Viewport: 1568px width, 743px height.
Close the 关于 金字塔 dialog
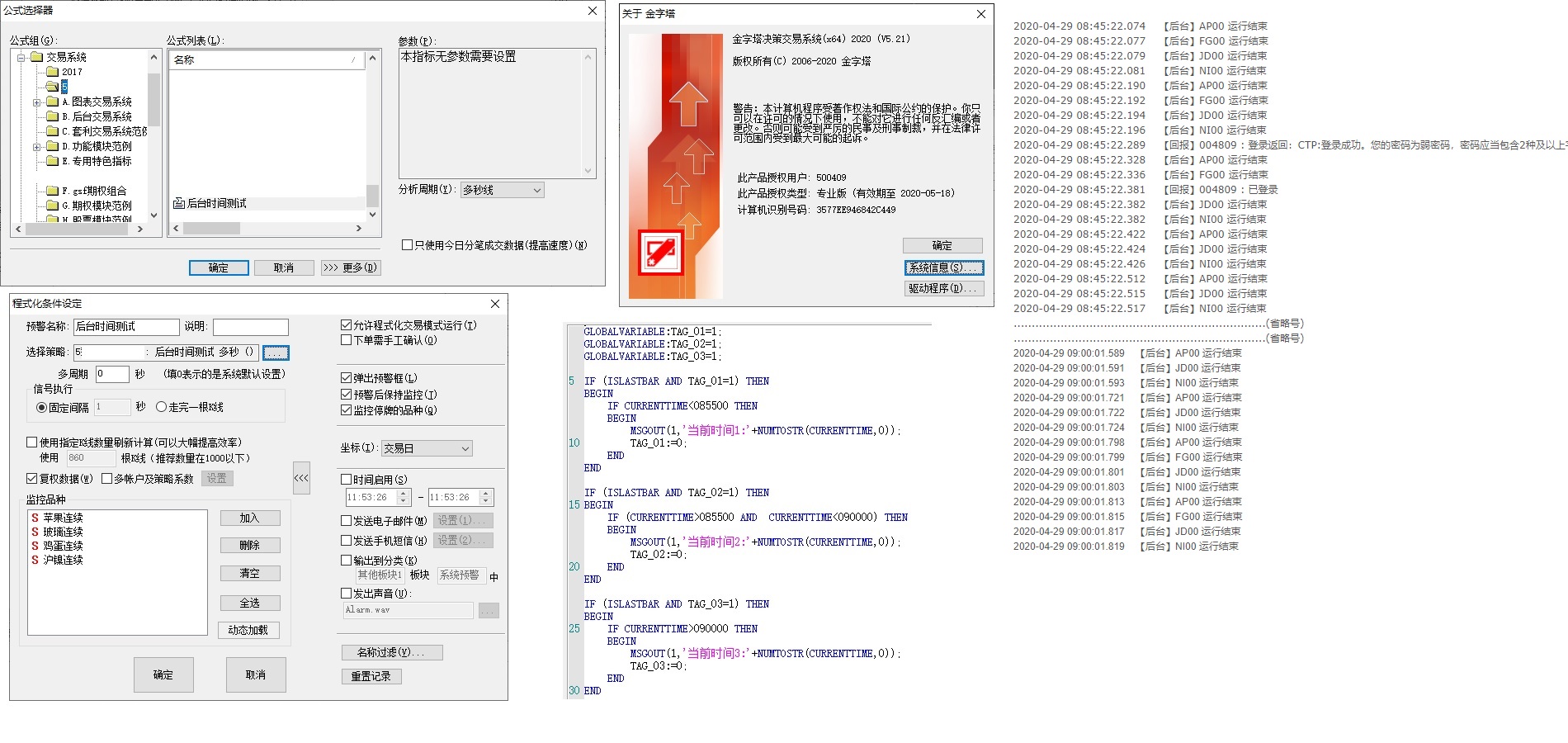tap(980, 14)
